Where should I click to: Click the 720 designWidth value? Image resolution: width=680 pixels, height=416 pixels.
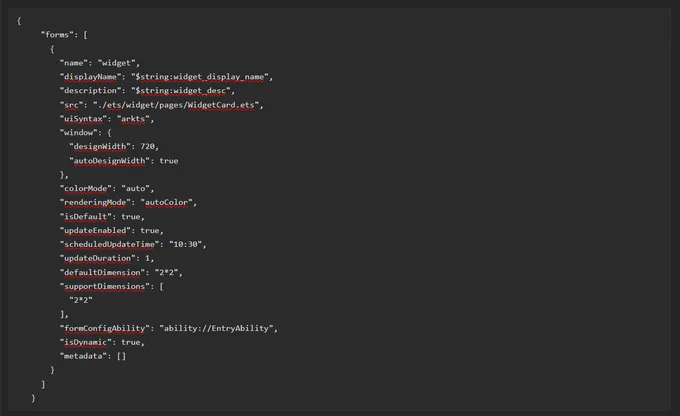click(147, 147)
